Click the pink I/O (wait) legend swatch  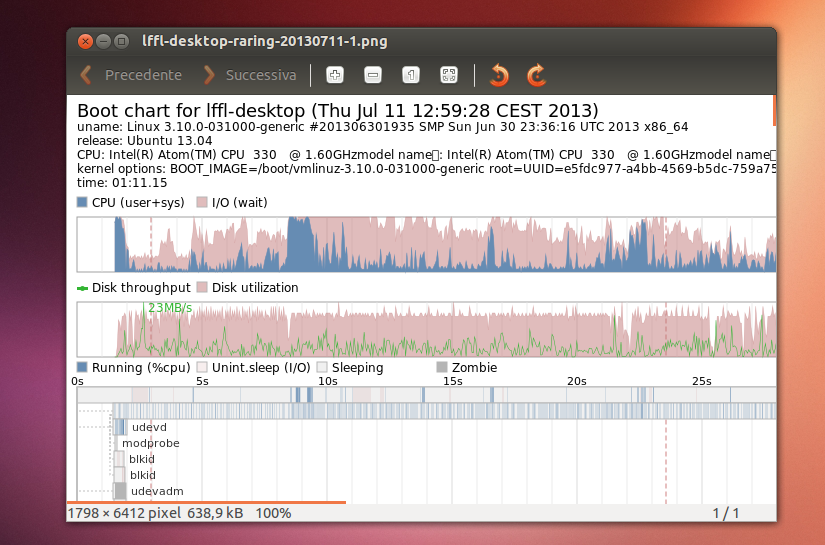pos(203,203)
